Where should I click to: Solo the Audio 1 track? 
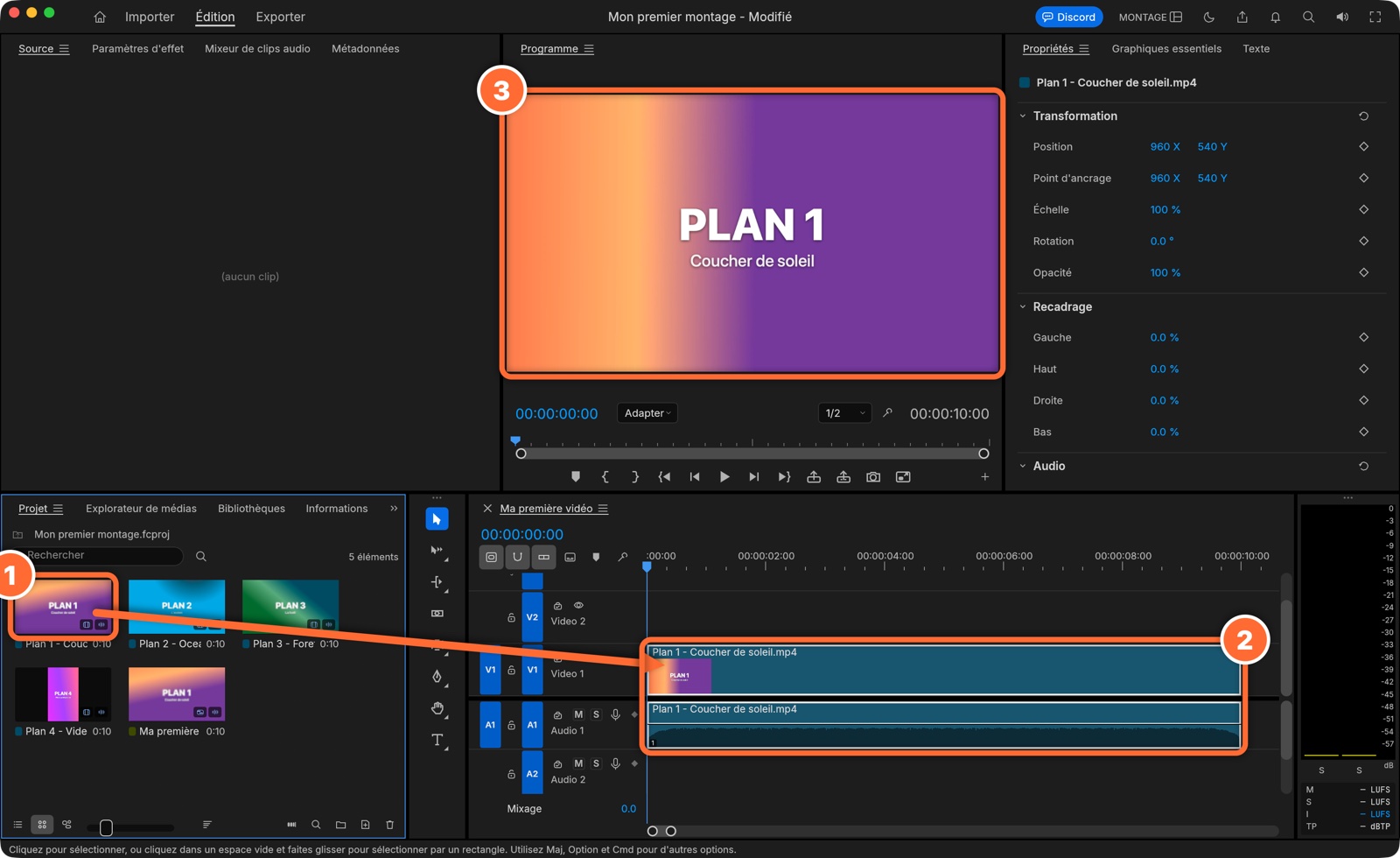point(596,715)
